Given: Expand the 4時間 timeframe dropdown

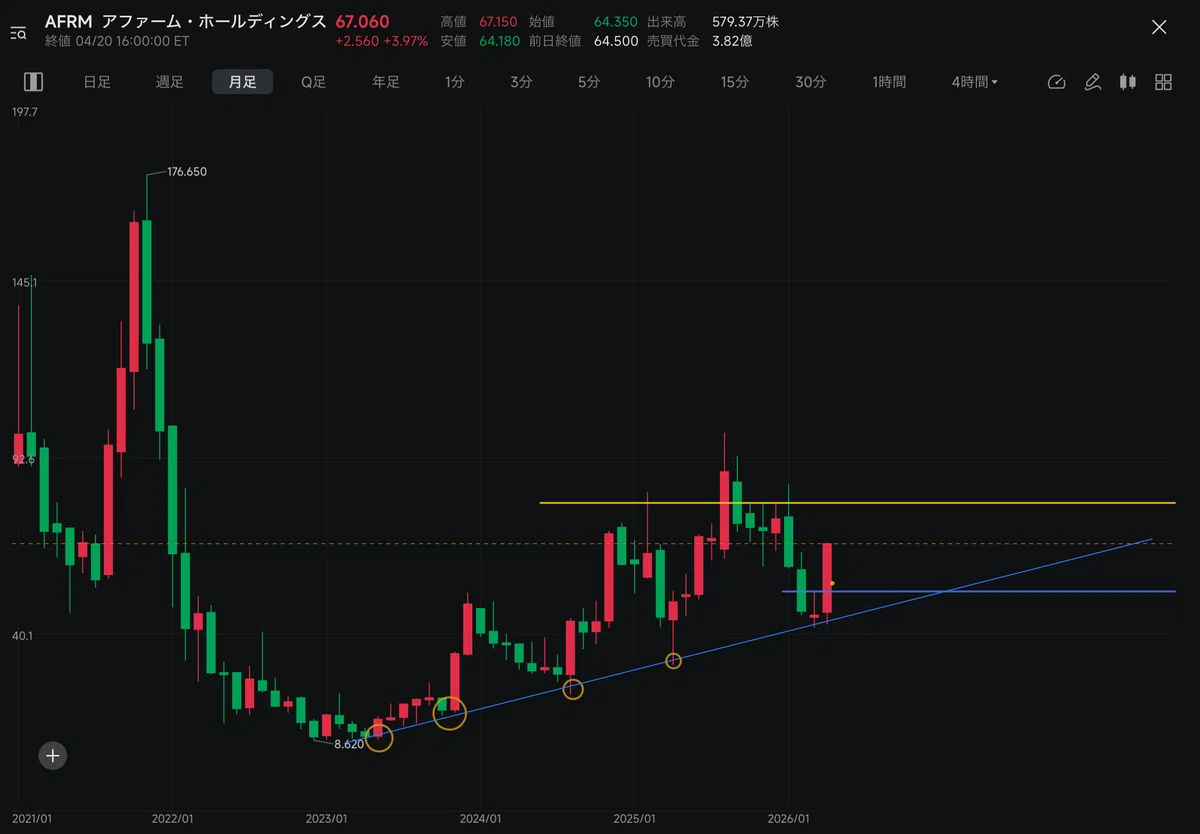Looking at the screenshot, I should click(975, 82).
